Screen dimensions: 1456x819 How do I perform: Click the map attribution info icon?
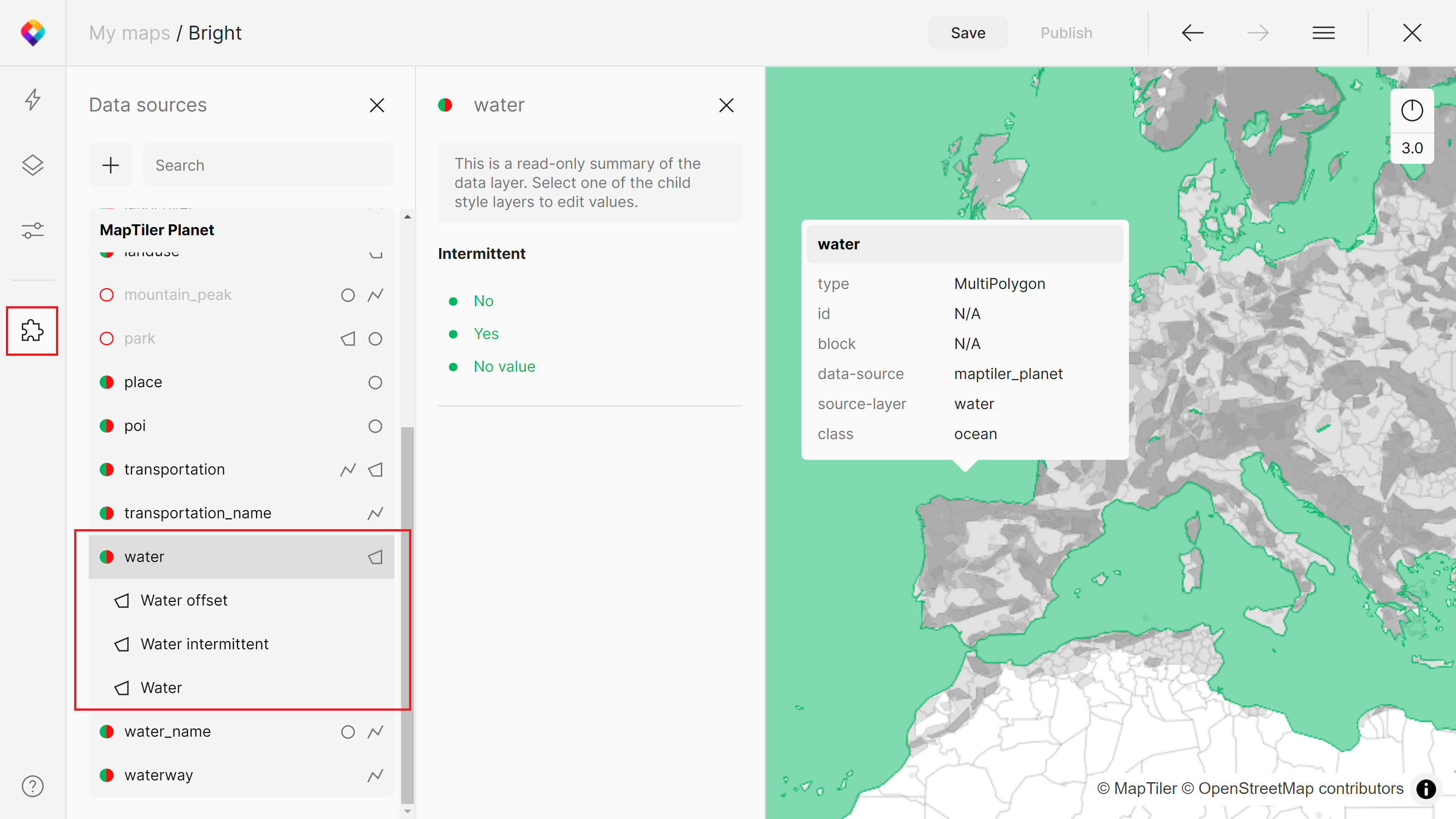tap(1426, 789)
